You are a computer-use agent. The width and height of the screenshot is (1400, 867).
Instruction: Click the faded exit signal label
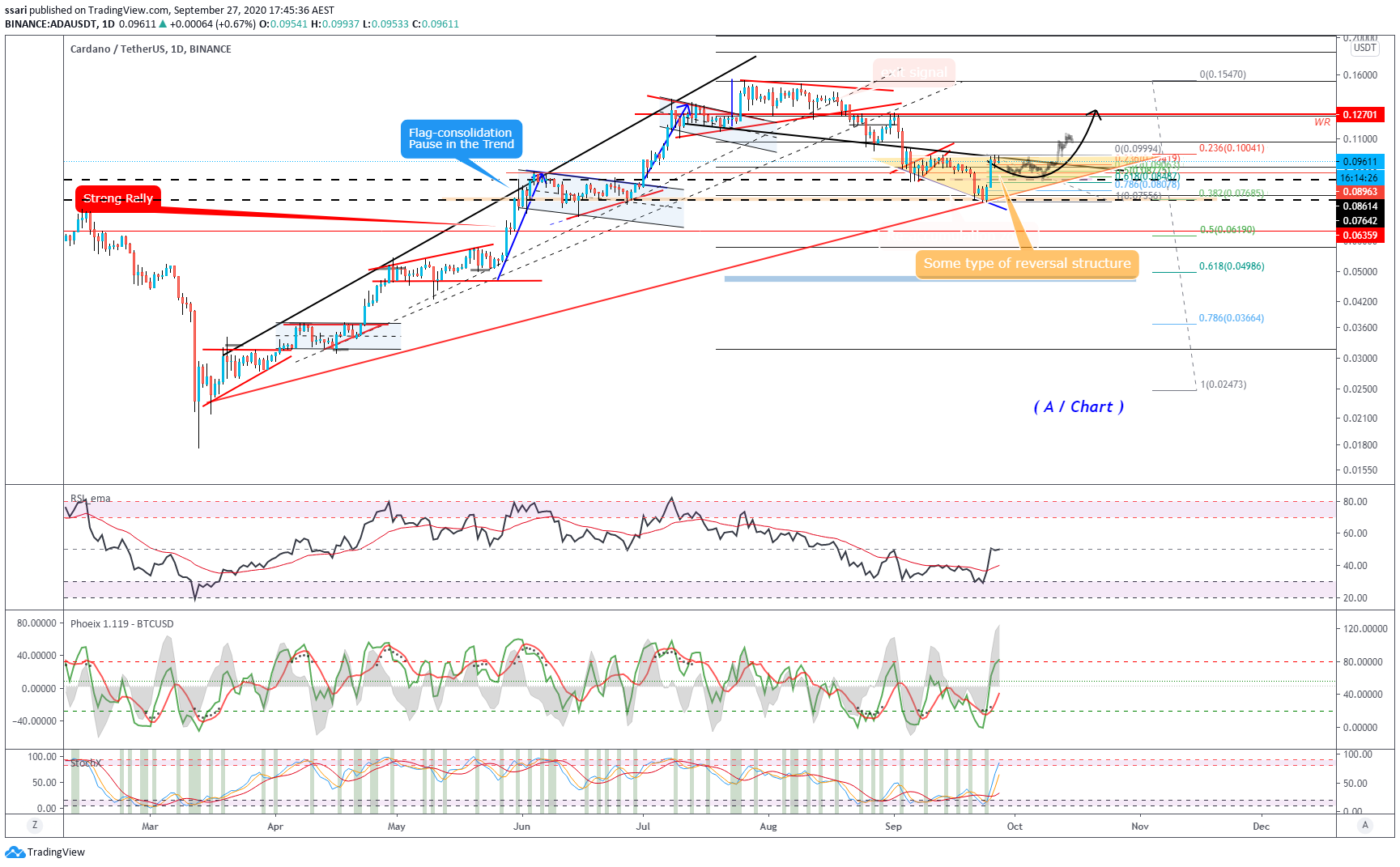pyautogui.click(x=914, y=72)
